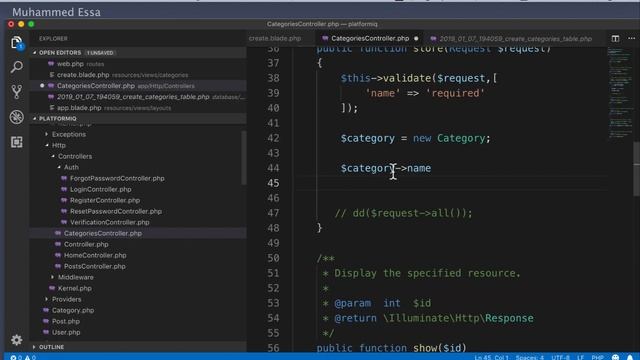The height and width of the screenshot is (360, 640).
Task: Click line number 42 in gutter
Action: point(273,138)
